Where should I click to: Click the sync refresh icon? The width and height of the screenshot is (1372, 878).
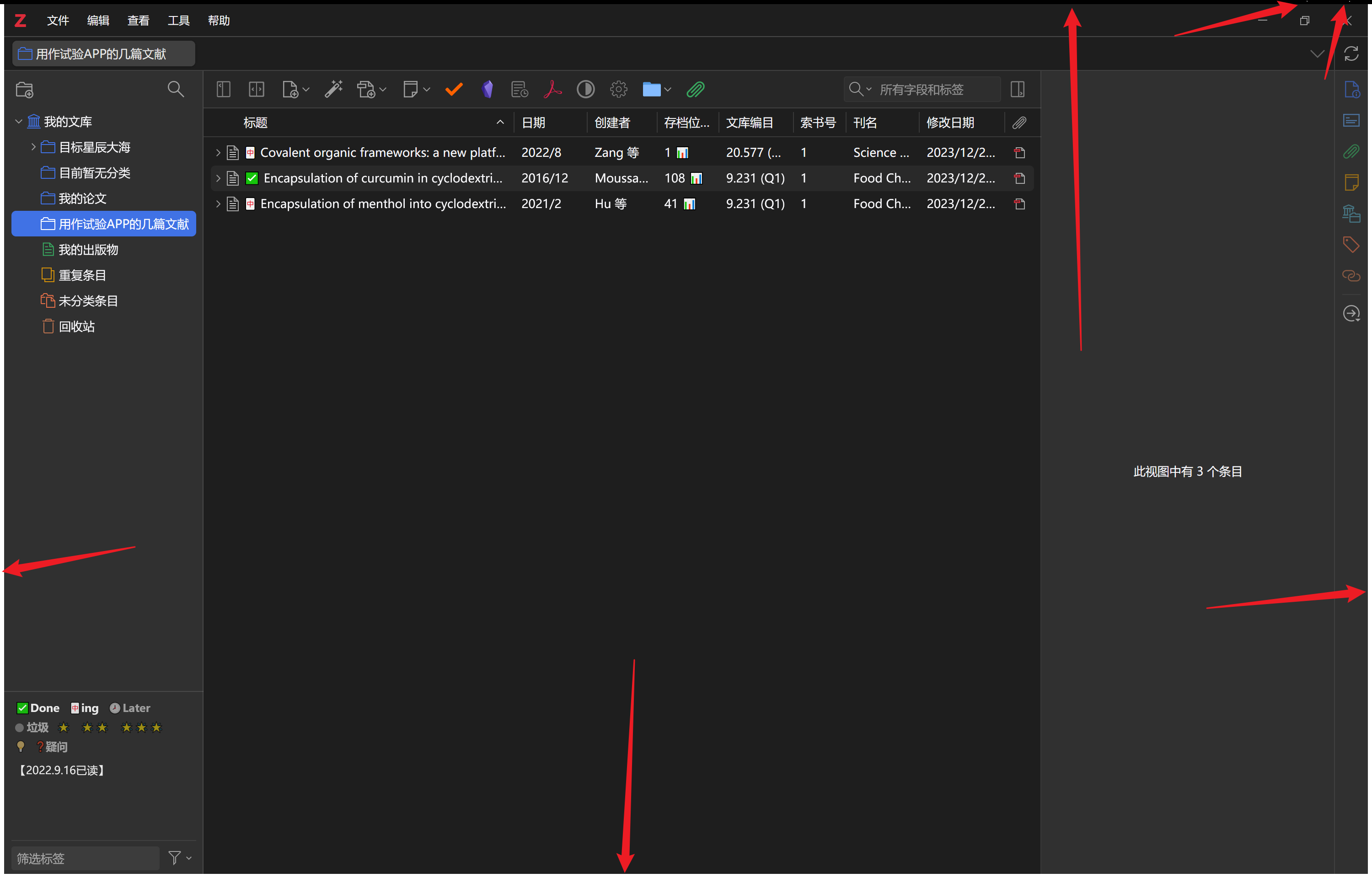1351,54
